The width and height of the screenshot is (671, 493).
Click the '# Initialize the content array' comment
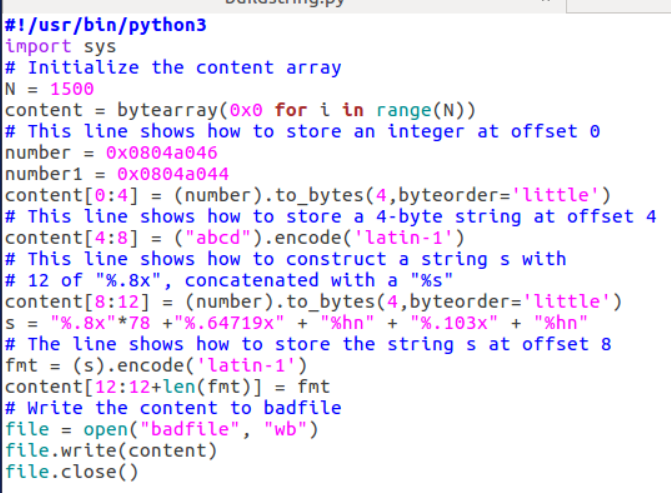[x=173, y=68]
